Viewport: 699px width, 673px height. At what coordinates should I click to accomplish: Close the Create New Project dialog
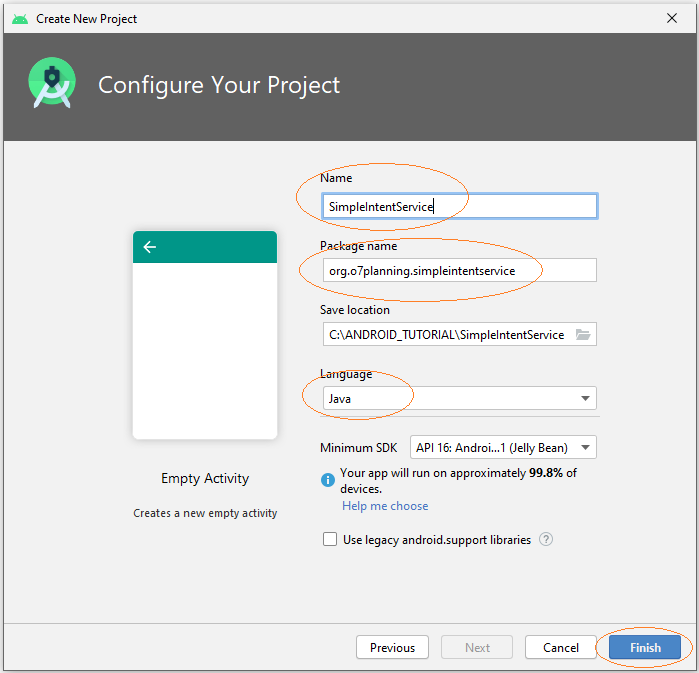click(x=672, y=18)
